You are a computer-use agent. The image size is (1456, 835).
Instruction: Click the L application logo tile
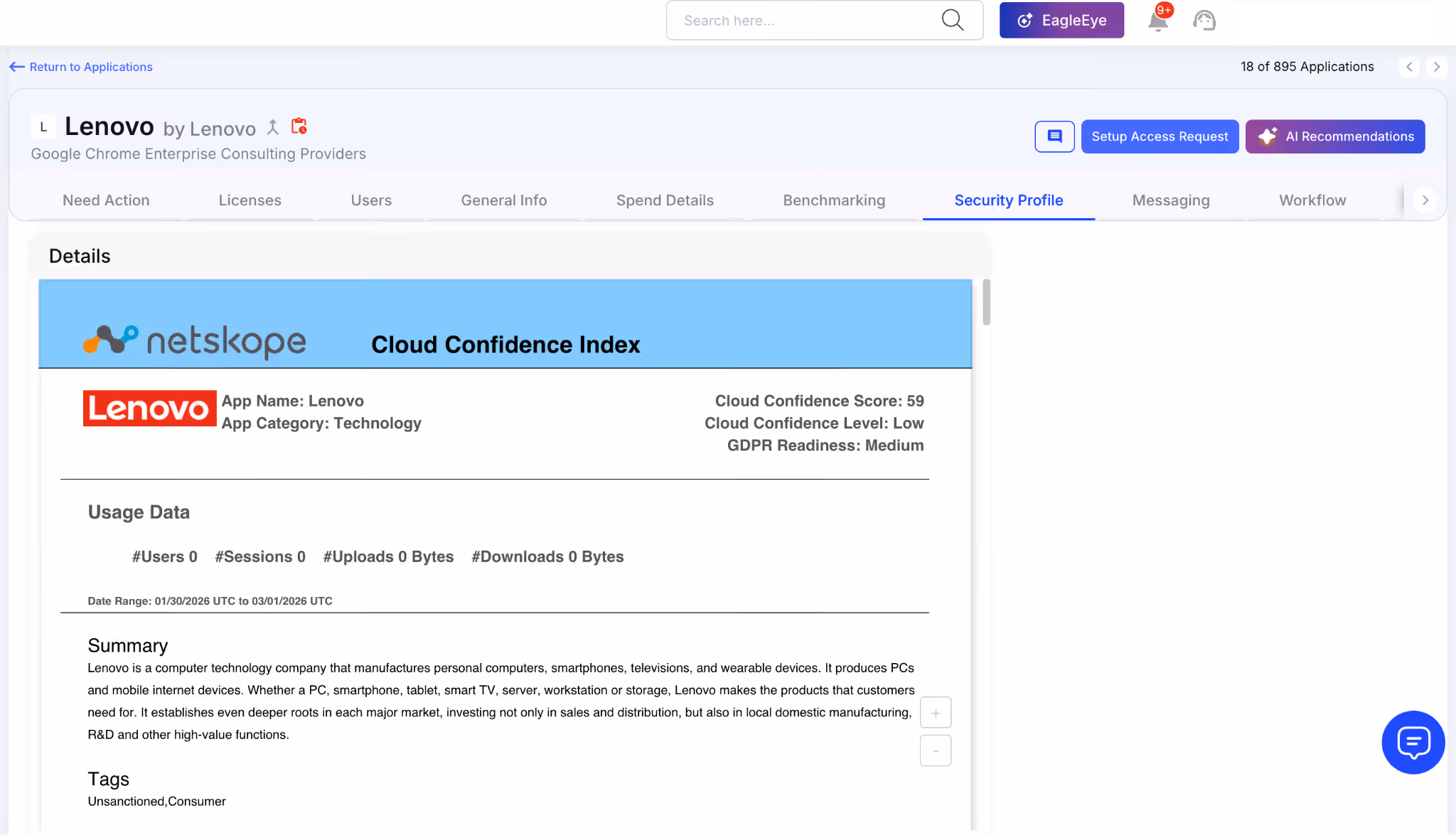[43, 127]
